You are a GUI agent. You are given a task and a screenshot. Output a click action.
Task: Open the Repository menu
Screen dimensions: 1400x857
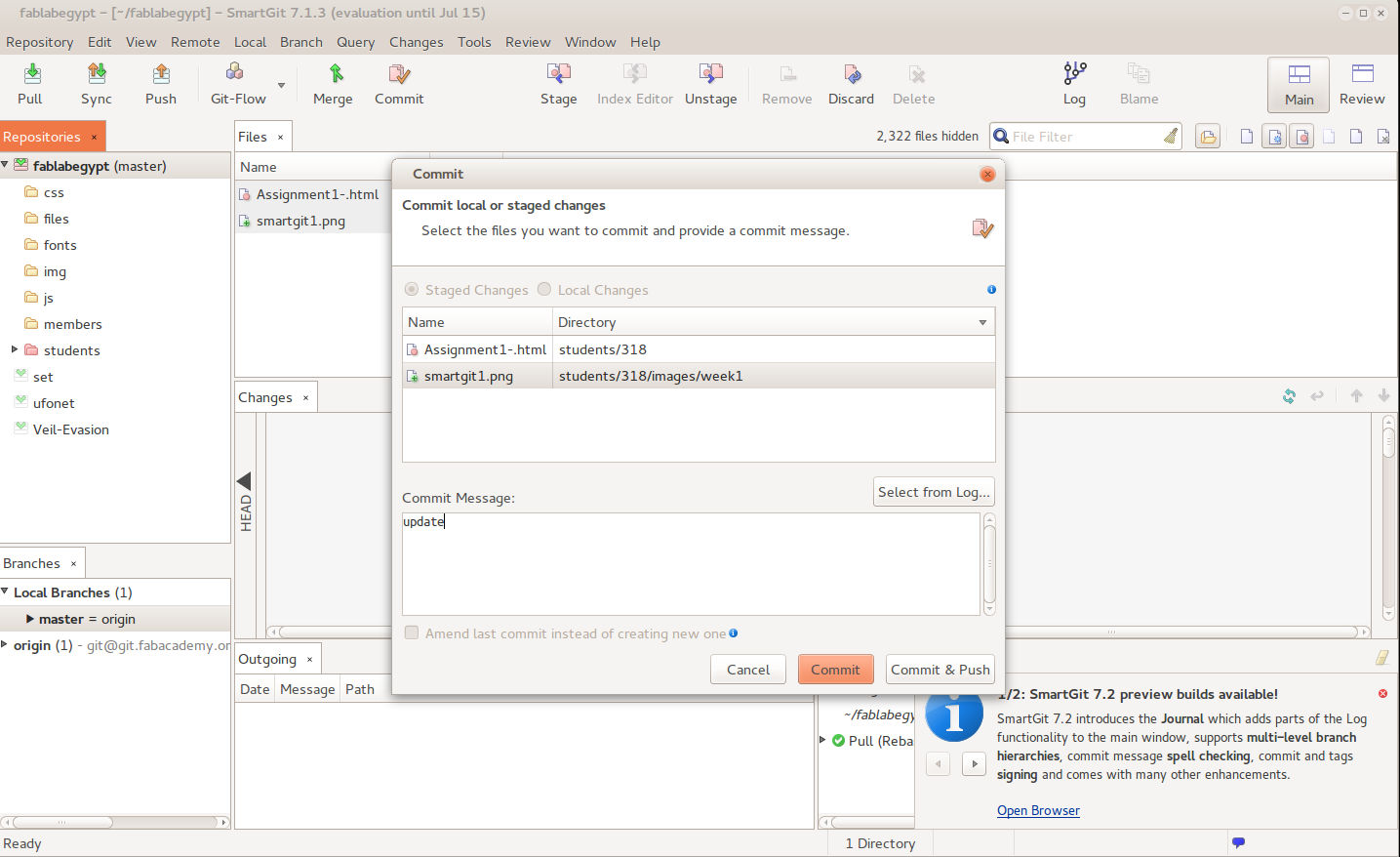click(40, 42)
